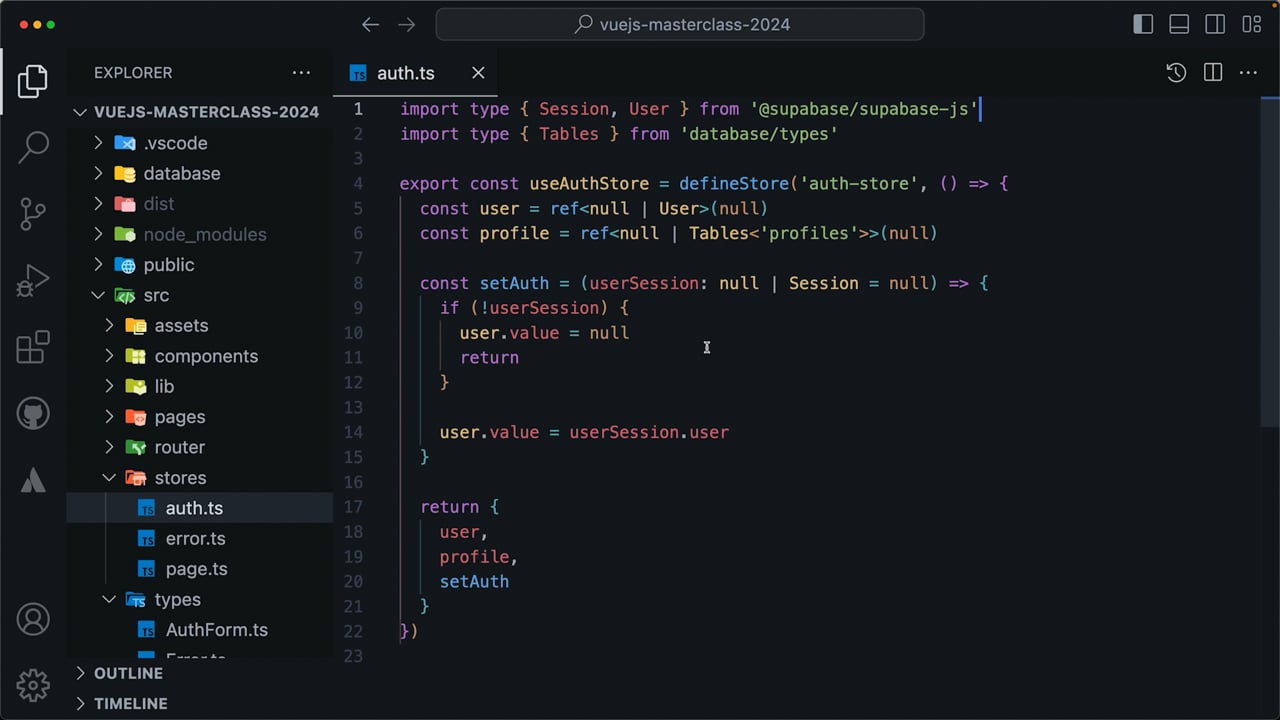Split the editor to the right
This screenshot has width=1280, height=720.
[1213, 72]
